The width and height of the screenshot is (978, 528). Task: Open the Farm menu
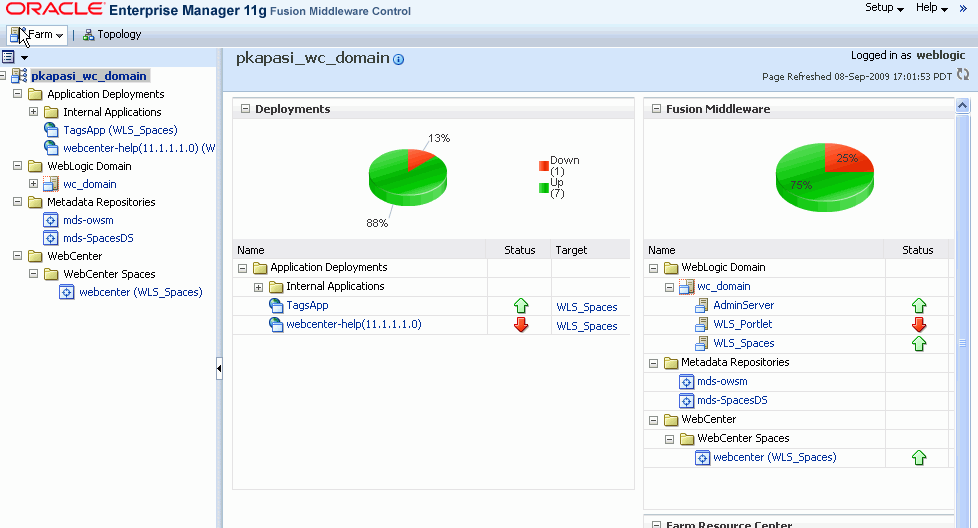(x=37, y=35)
